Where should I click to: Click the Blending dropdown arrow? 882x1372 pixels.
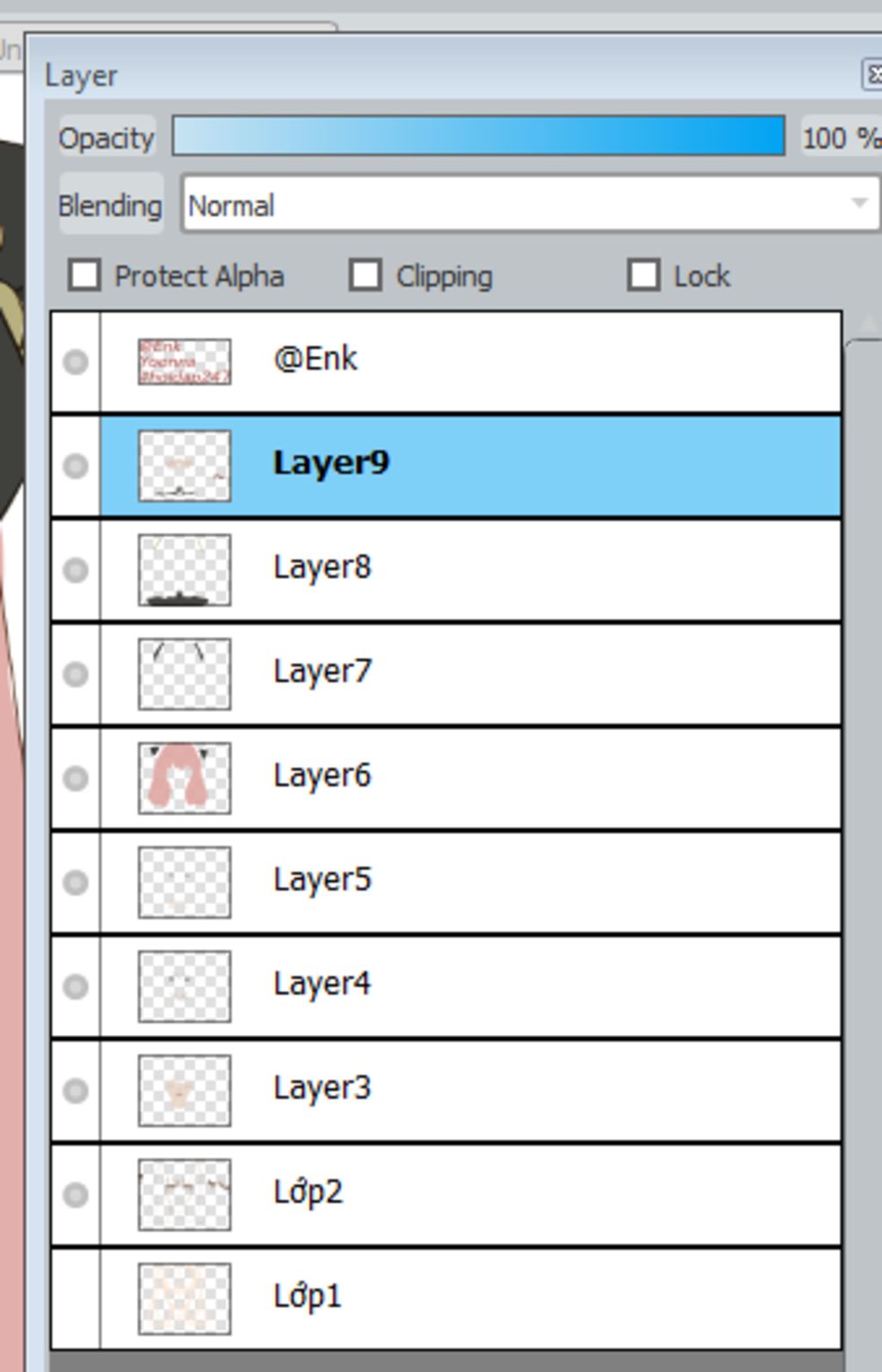coord(859,204)
